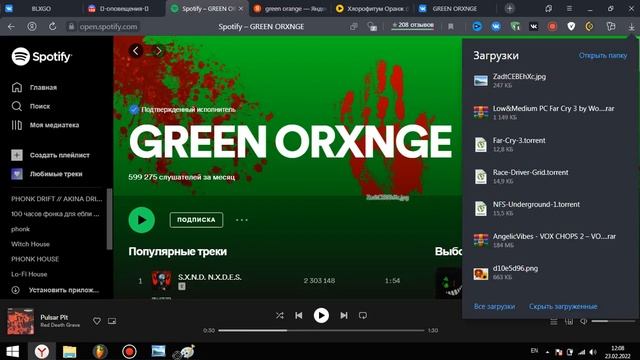Toggle shuffle playback
The height and width of the screenshot is (360, 640).
point(280,316)
